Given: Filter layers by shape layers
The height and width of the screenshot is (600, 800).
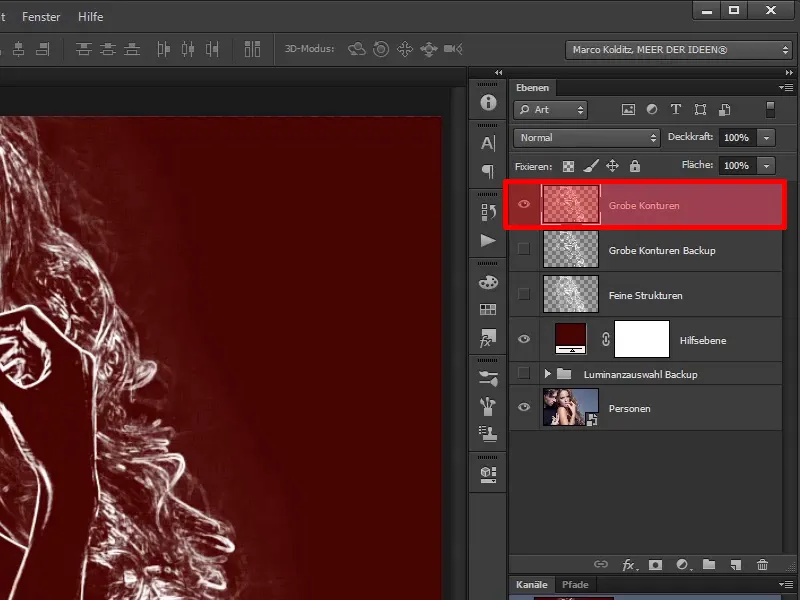Looking at the screenshot, I should [701, 109].
